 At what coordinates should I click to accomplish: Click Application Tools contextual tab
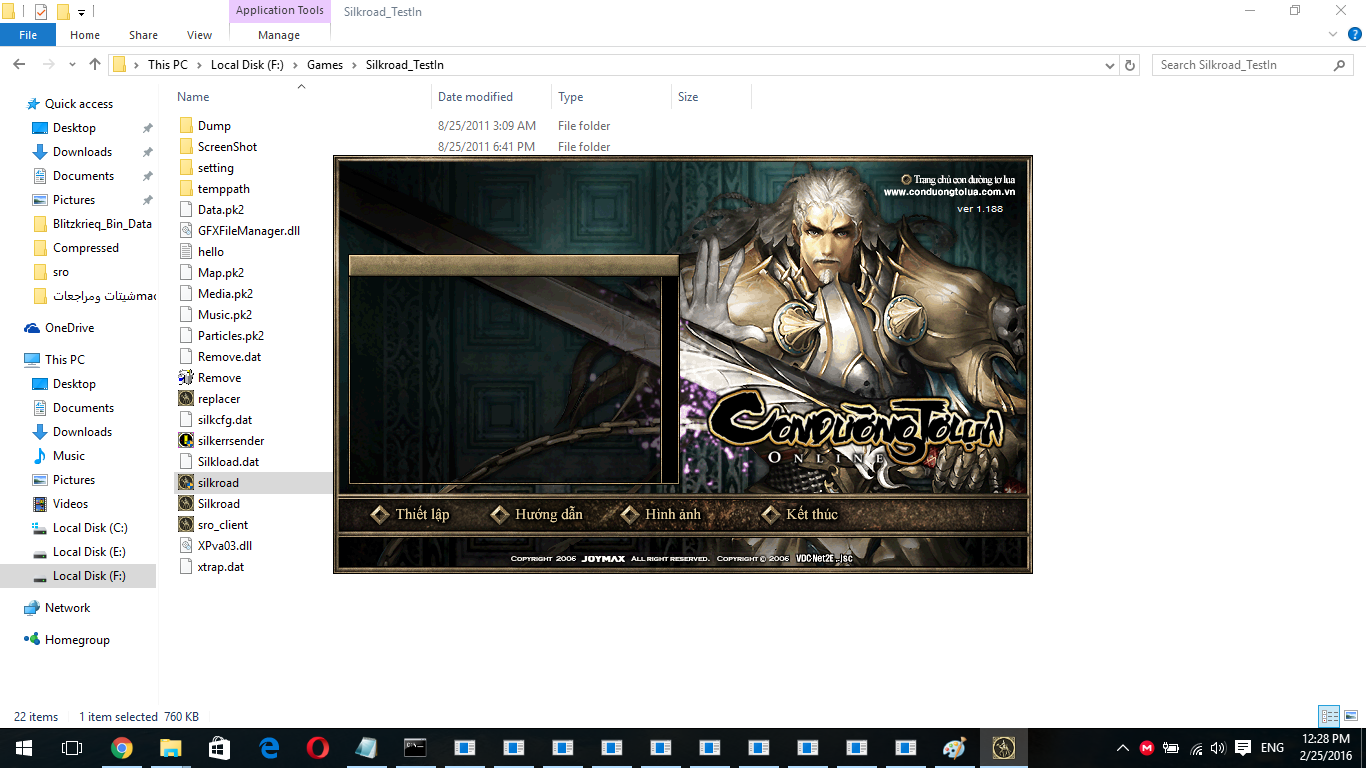(x=280, y=11)
